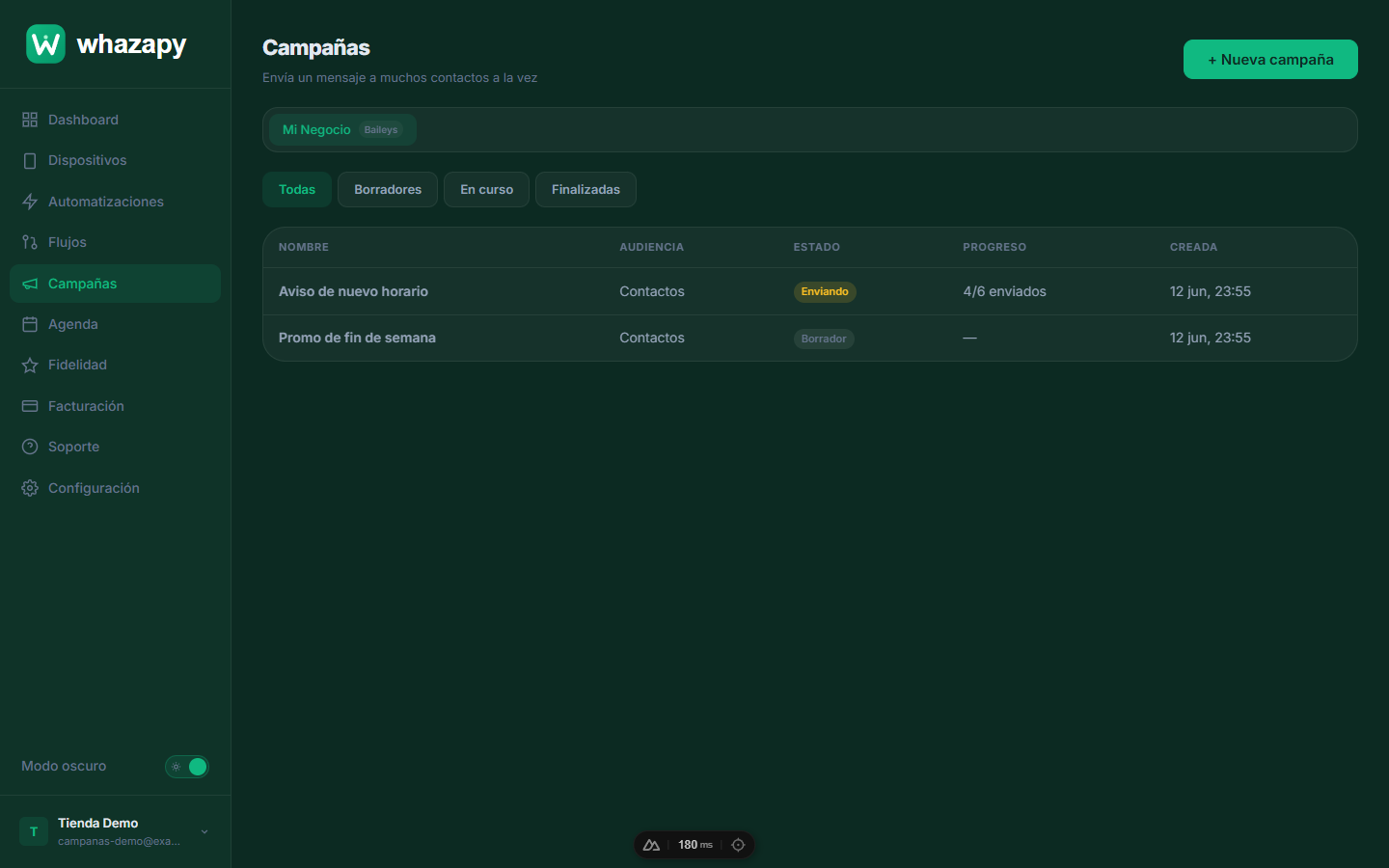Click the Campañas page heading
The width and height of the screenshot is (1389, 868).
[316, 47]
